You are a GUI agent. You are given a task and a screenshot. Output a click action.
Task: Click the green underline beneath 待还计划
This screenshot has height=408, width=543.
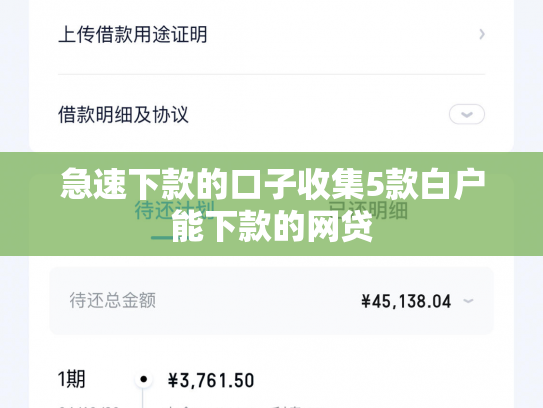click(162, 238)
